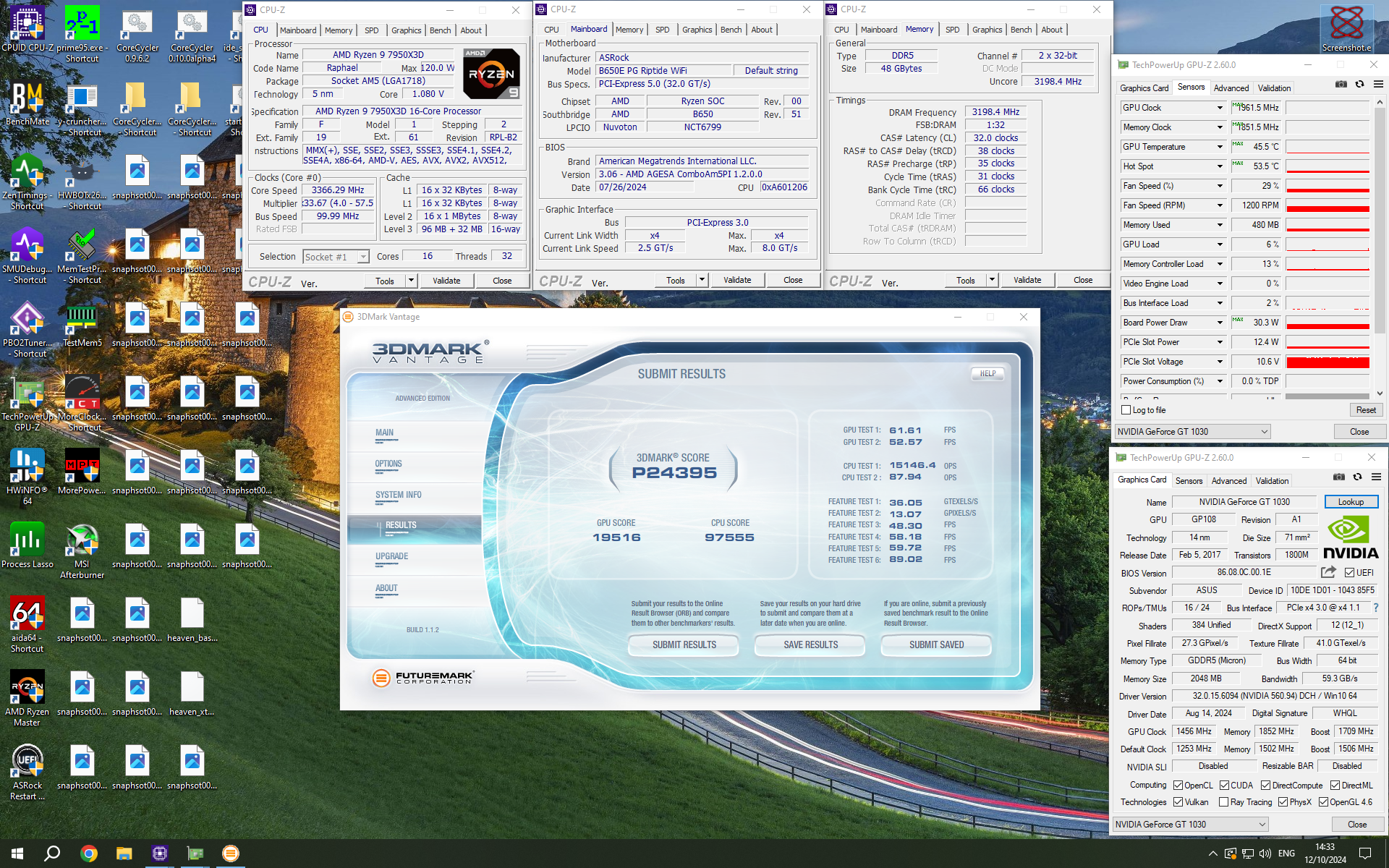Expand the PCIe Slot Voltage sensor dropdown
Viewport: 1389px width, 868px height.
click(x=1220, y=362)
